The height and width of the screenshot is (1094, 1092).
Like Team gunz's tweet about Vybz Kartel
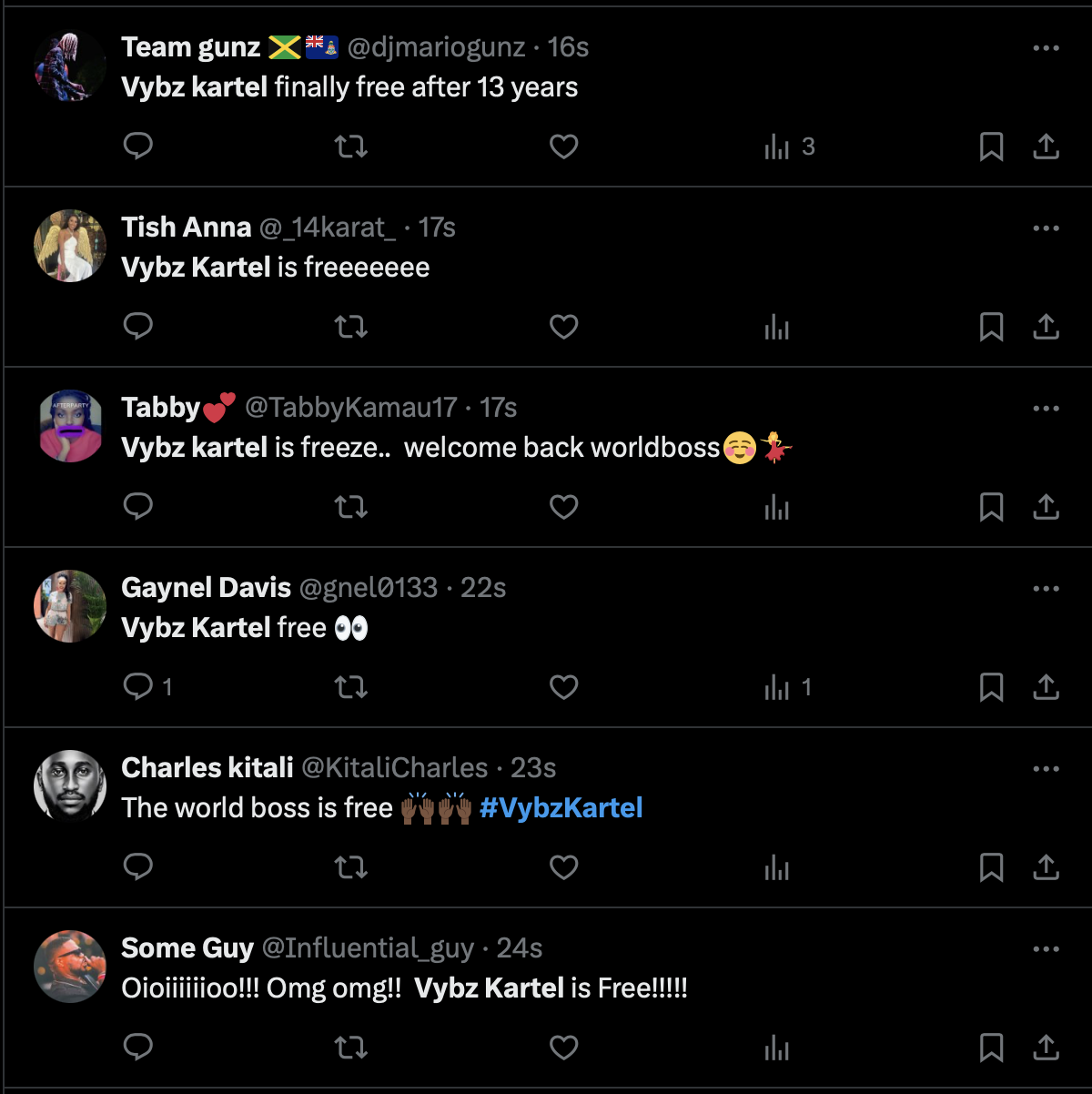(563, 146)
